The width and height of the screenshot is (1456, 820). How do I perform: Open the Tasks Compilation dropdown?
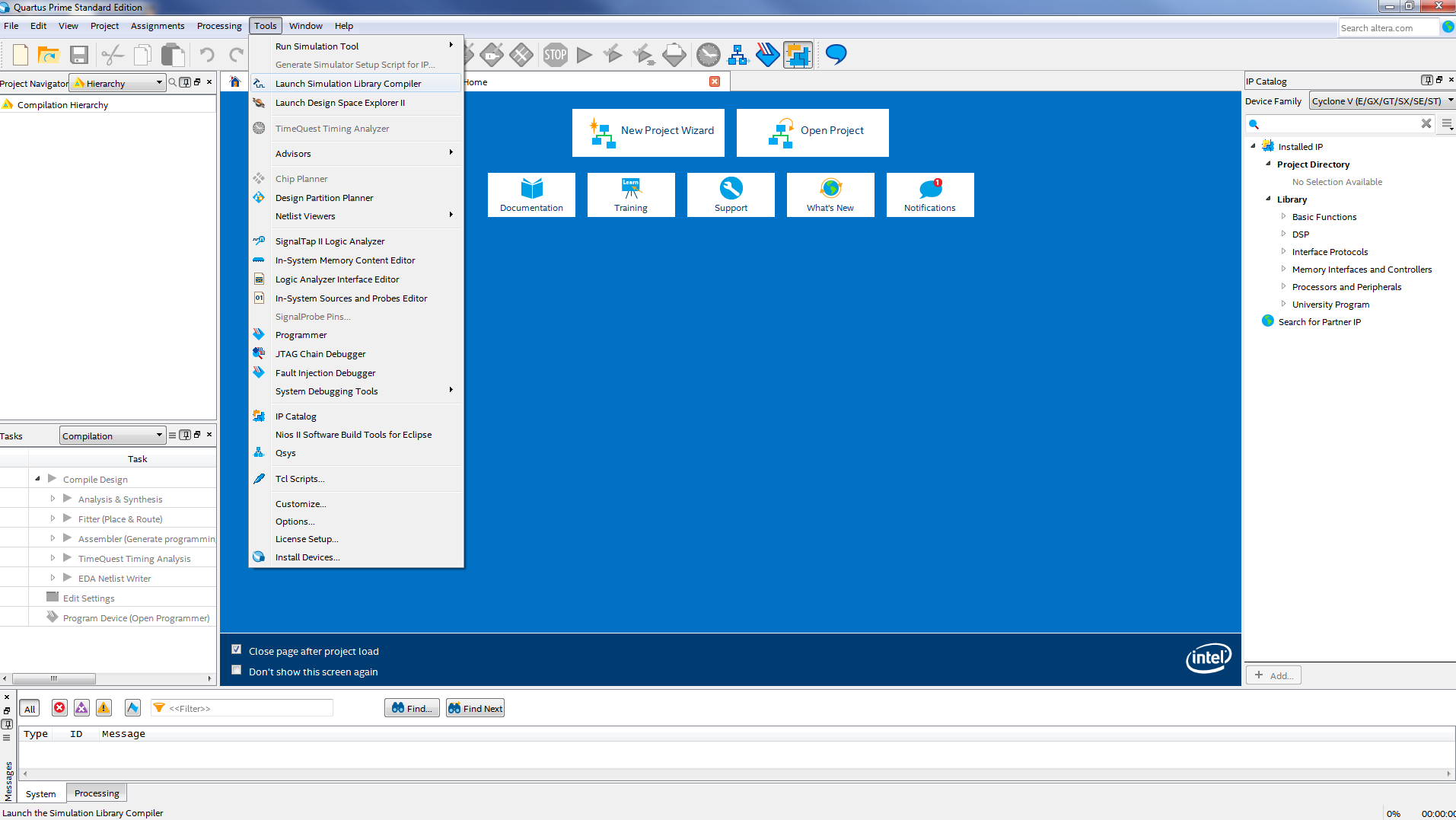click(112, 436)
